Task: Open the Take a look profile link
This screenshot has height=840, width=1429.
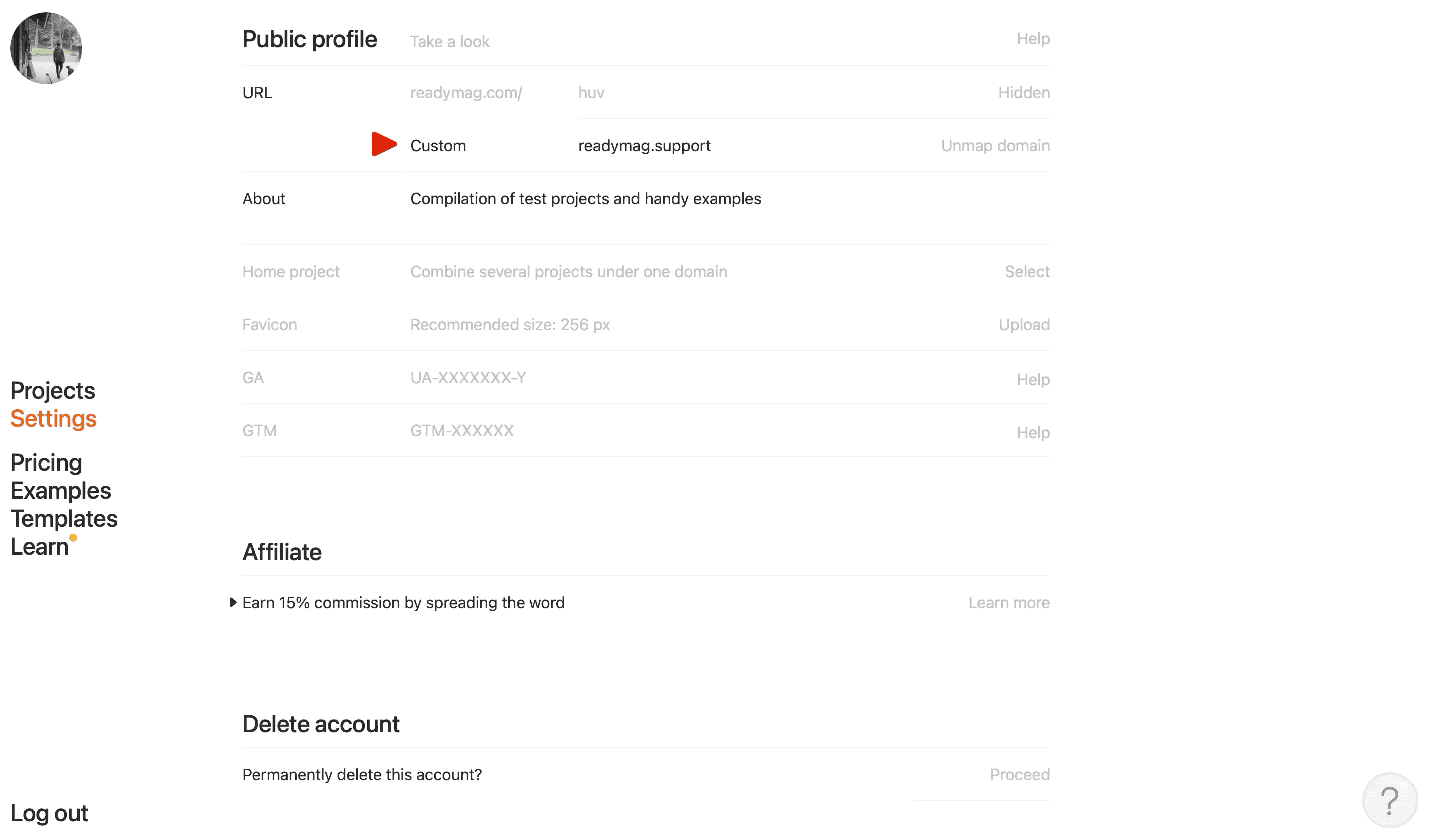Action: click(449, 42)
